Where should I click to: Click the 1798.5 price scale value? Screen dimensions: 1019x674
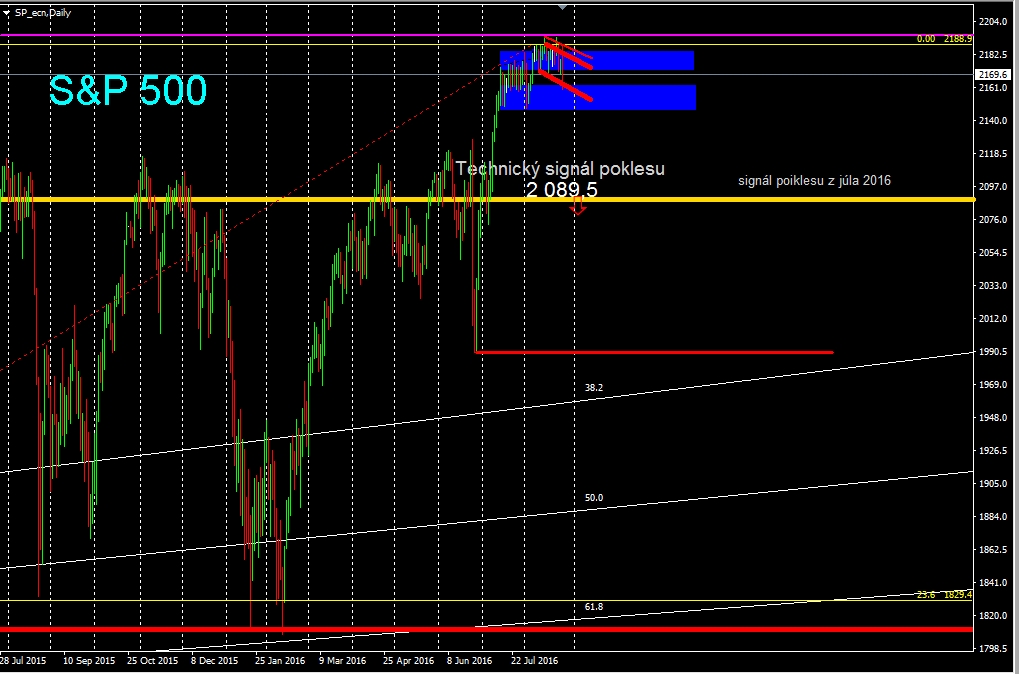pos(992,649)
